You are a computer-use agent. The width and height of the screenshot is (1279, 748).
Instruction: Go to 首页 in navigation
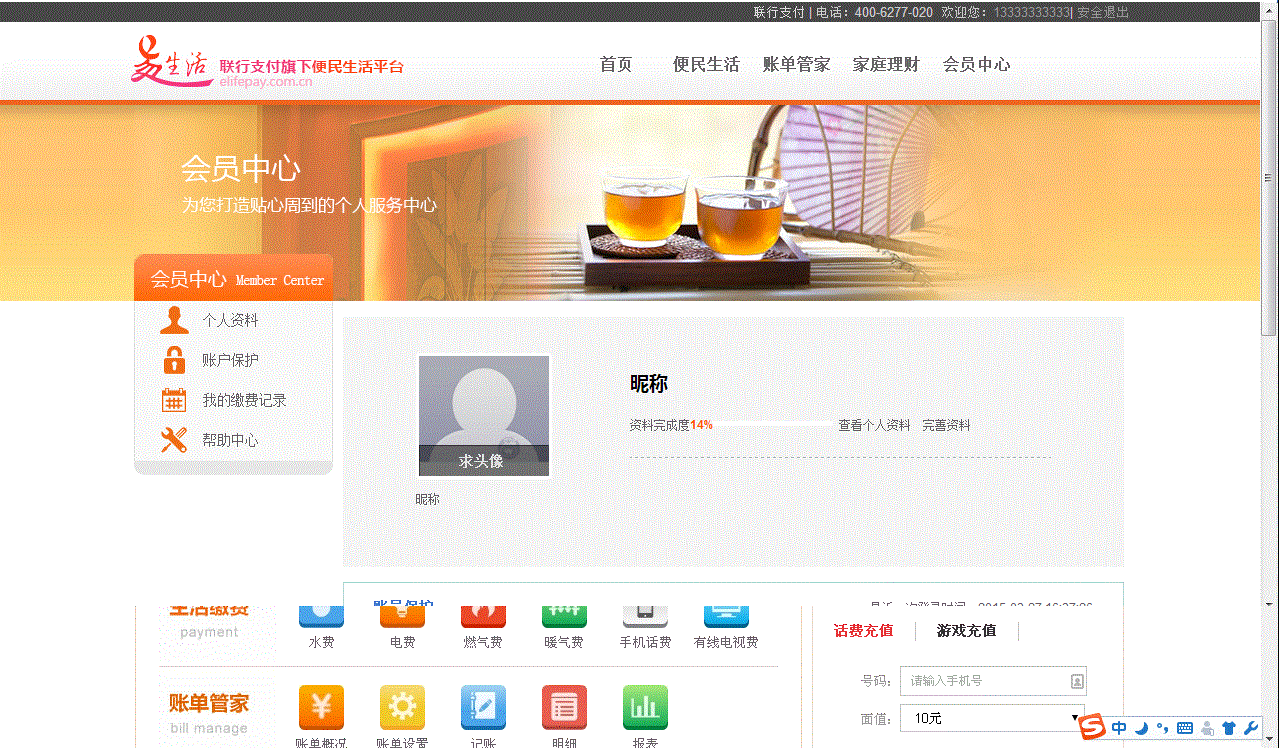(x=616, y=64)
